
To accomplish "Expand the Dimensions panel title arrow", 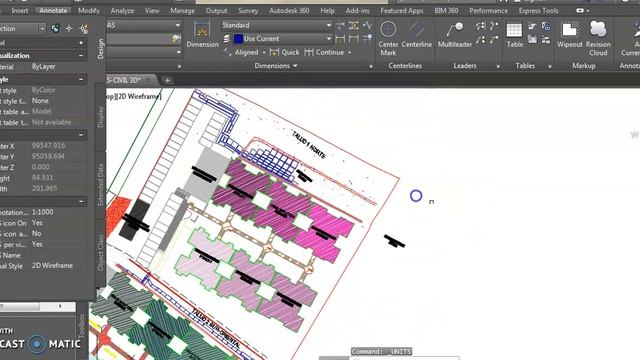I will tap(295, 66).
